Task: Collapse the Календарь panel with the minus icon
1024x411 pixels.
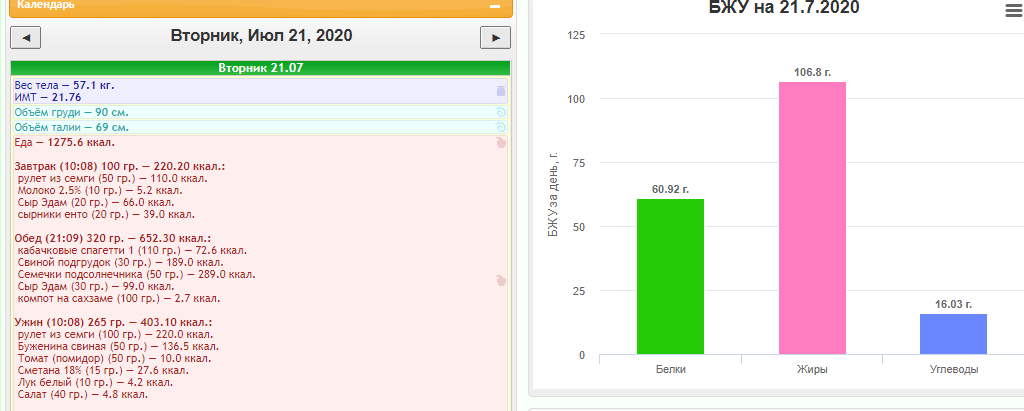Action: pos(495,6)
